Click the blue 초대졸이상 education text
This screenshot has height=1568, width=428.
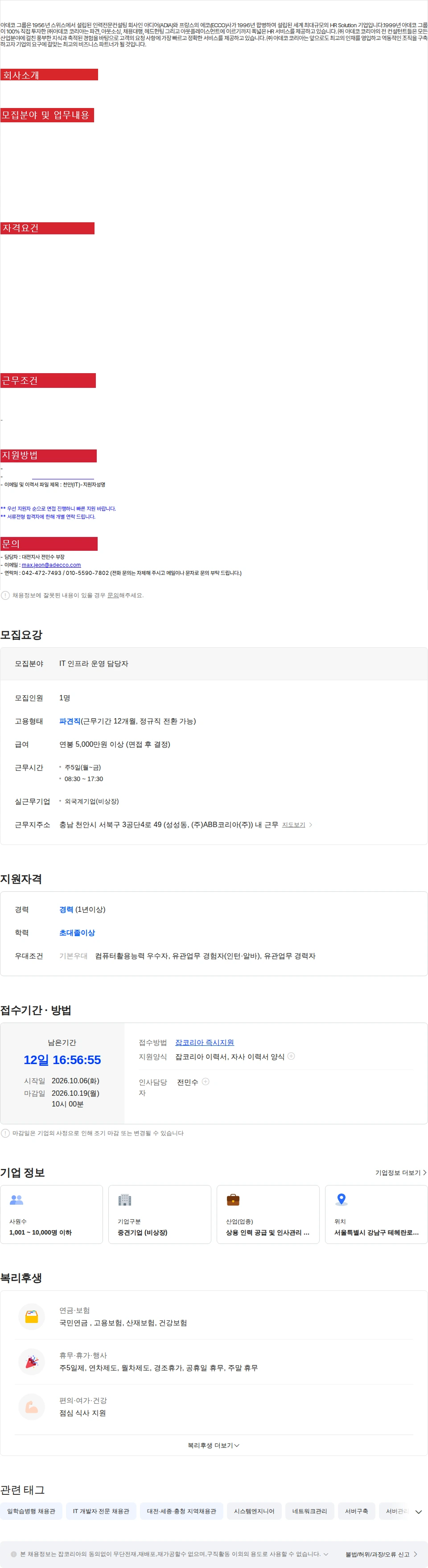(x=77, y=932)
